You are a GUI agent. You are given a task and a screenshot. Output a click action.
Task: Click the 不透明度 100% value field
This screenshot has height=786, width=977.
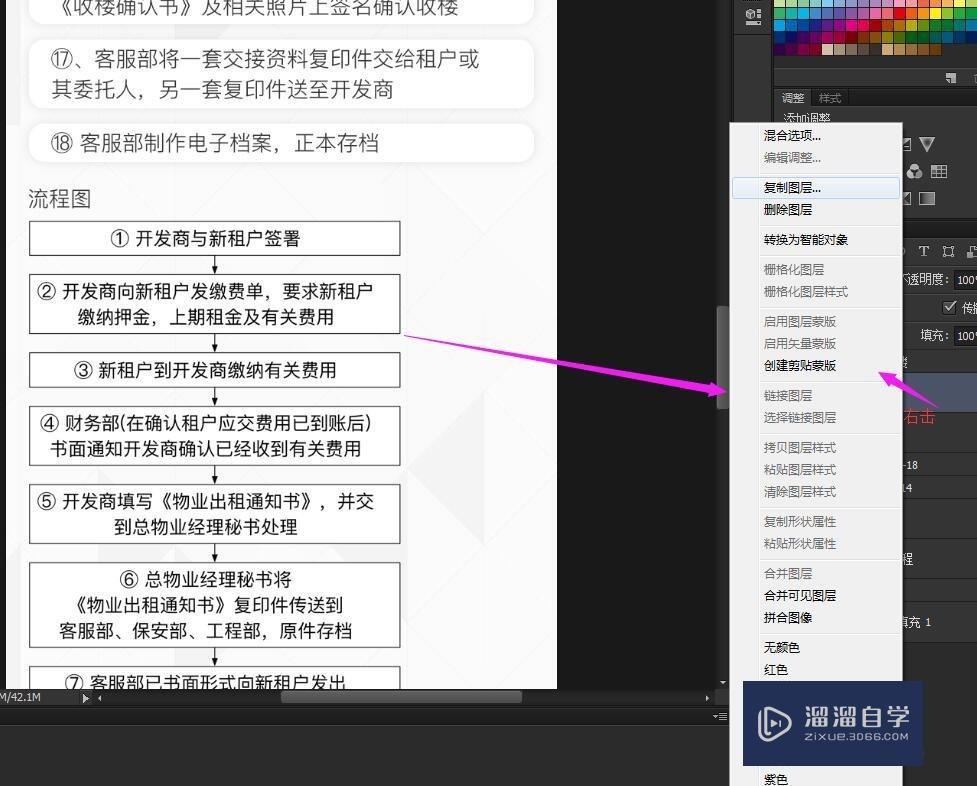point(964,279)
